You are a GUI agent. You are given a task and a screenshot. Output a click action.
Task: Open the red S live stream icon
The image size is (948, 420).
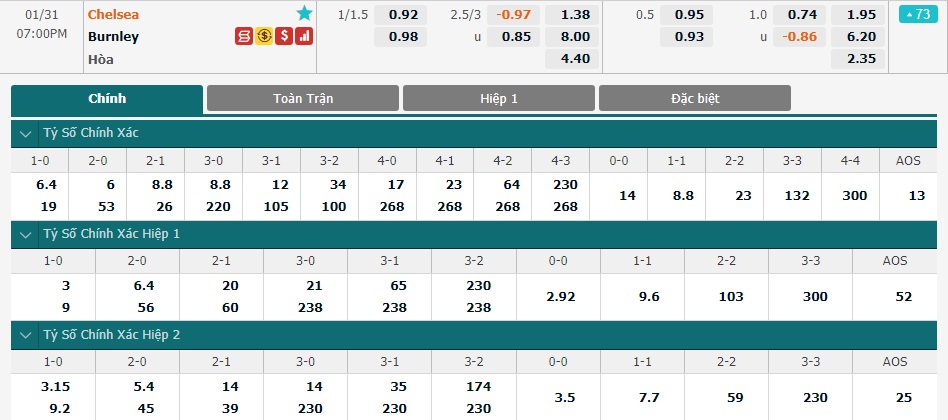point(244,36)
